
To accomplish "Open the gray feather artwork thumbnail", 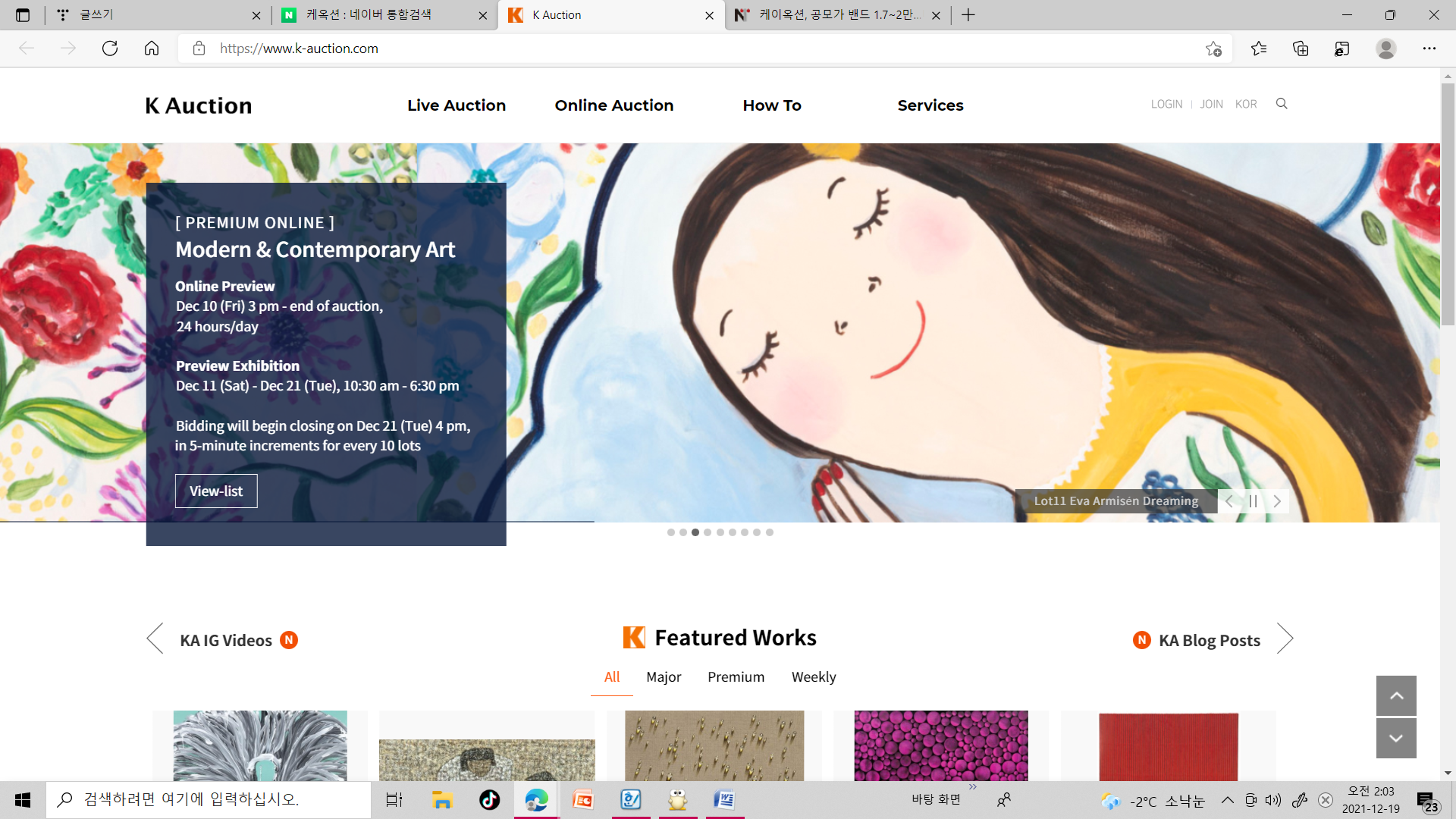I will click(x=260, y=746).
